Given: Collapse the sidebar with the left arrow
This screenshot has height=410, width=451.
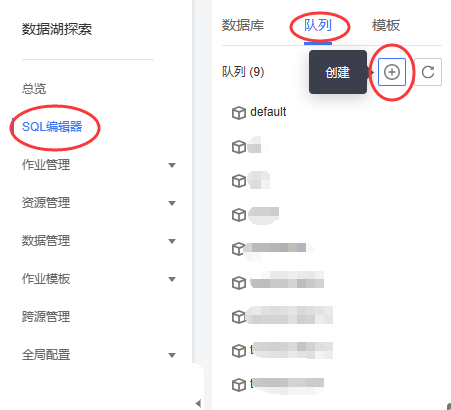Looking at the screenshot, I should (x=198, y=403).
